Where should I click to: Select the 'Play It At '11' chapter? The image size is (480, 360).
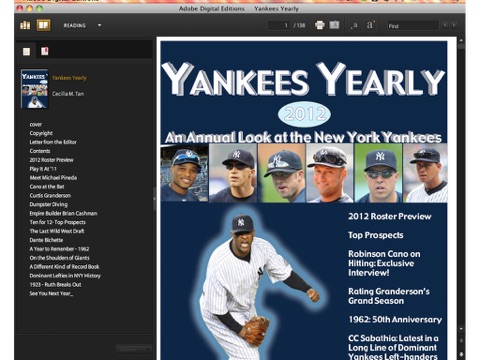[x=43, y=169]
